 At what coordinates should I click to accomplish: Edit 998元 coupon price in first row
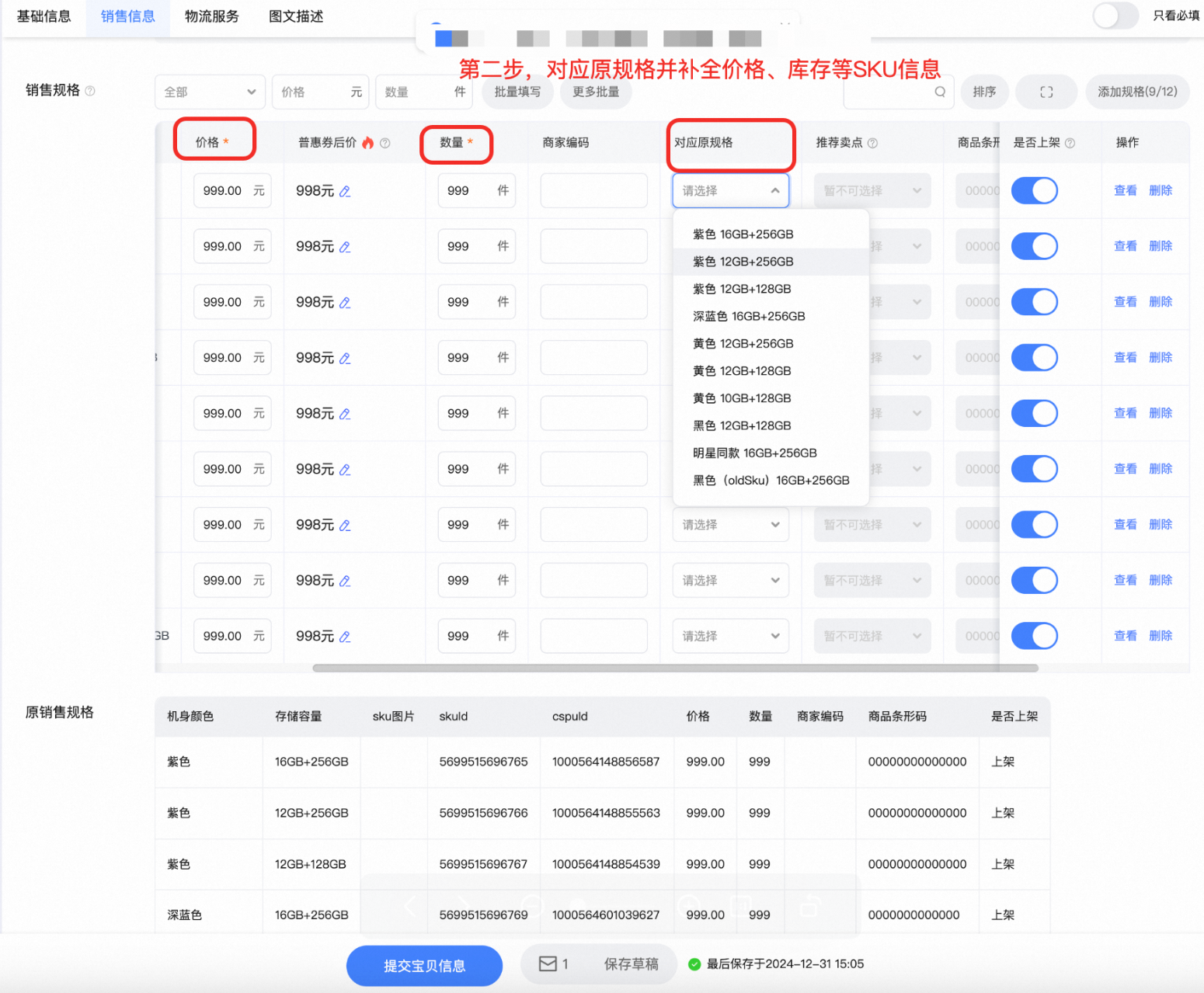click(345, 191)
